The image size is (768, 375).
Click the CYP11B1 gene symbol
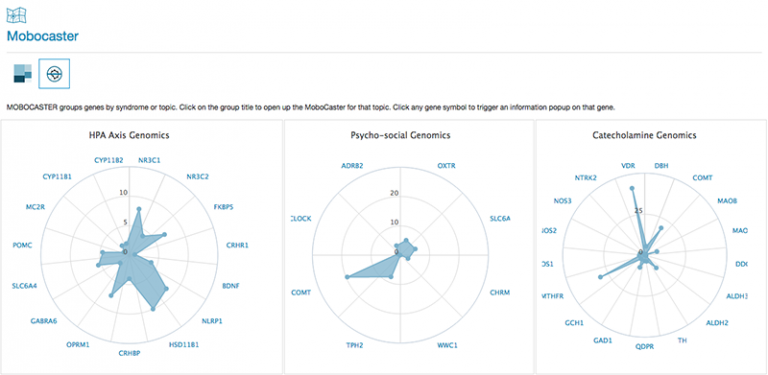coord(57,176)
